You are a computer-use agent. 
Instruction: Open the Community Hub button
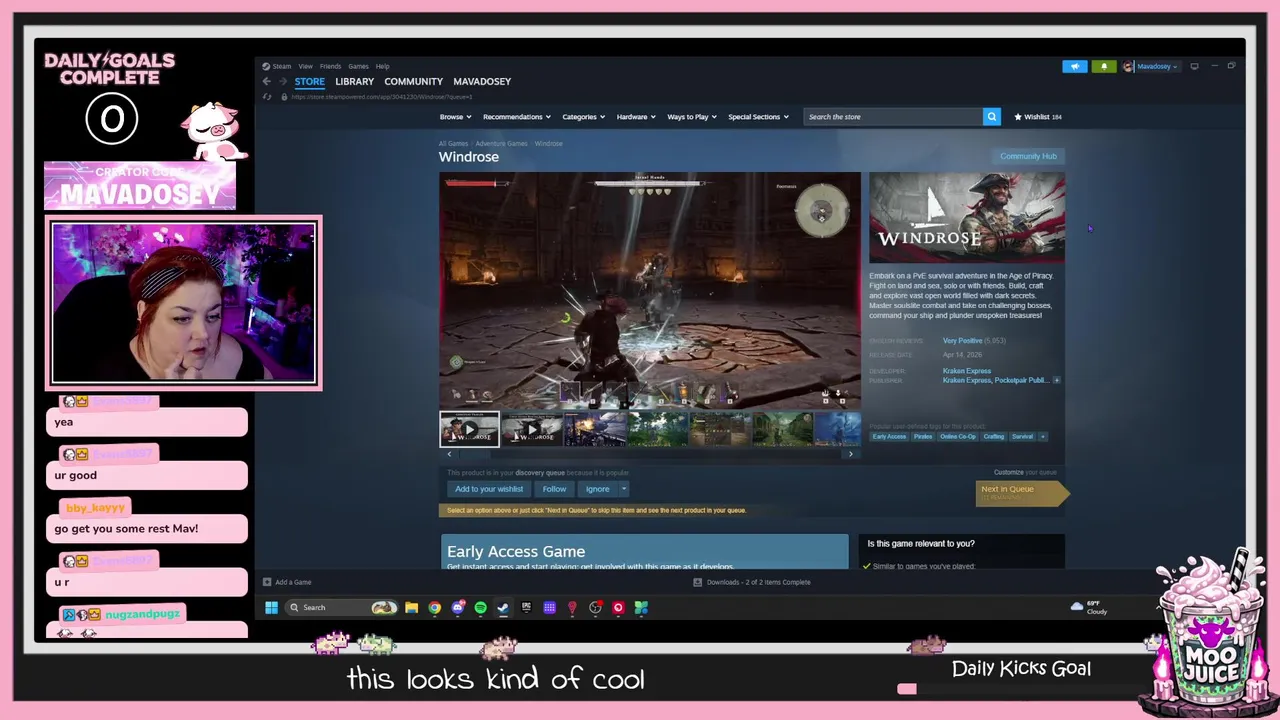1028,156
